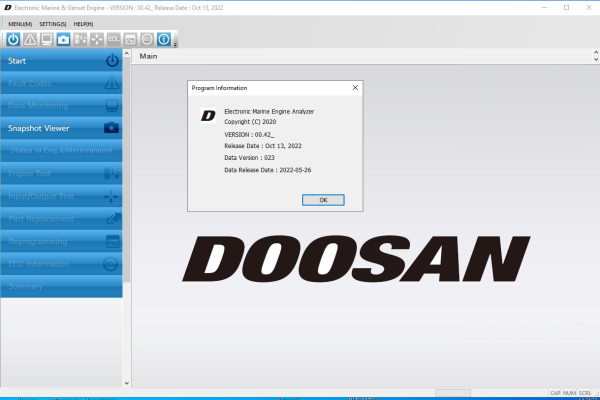Select Part Replacement in the sidebar

click(61, 219)
